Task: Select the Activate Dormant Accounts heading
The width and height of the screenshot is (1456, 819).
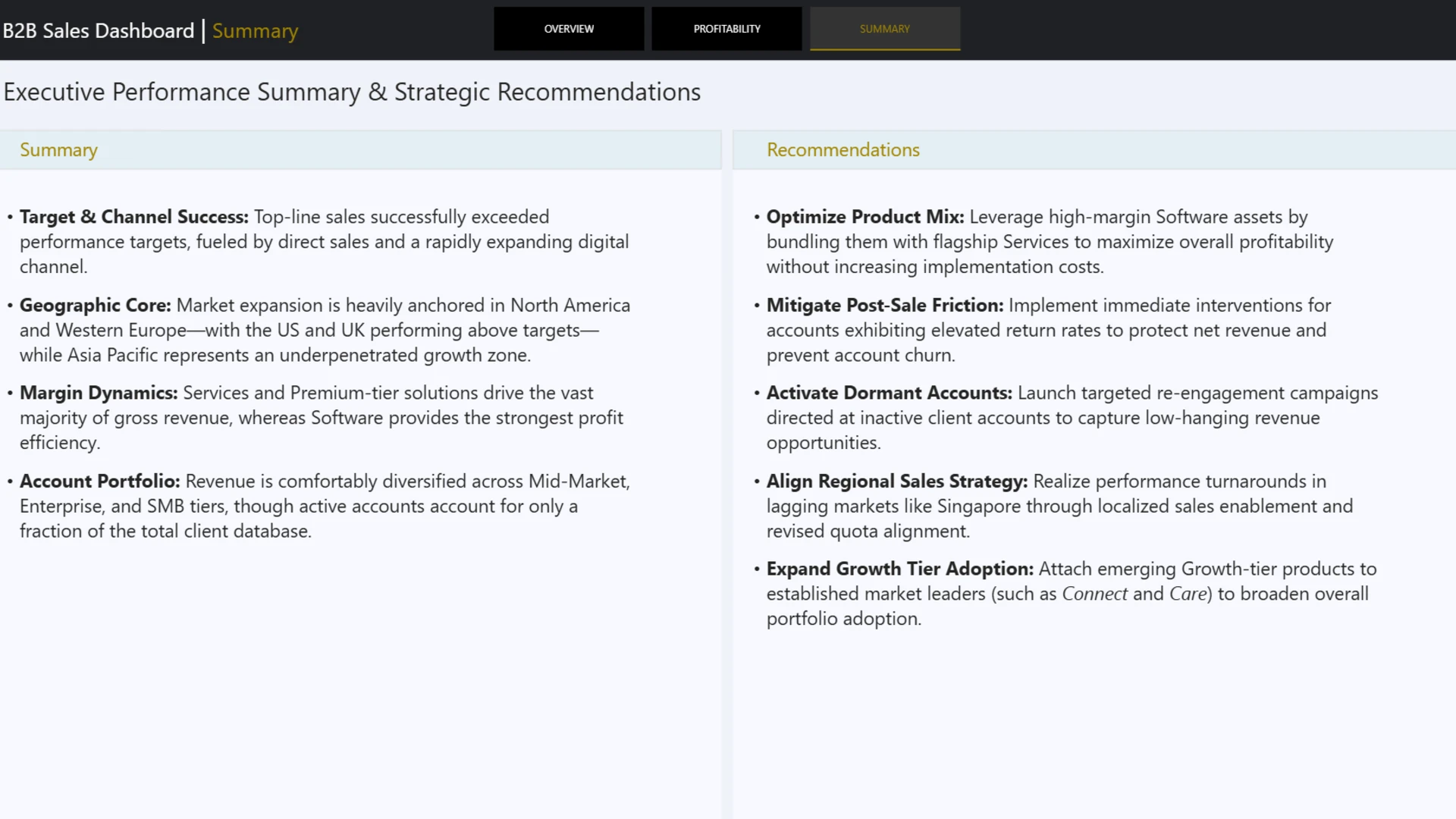Action: point(890,393)
